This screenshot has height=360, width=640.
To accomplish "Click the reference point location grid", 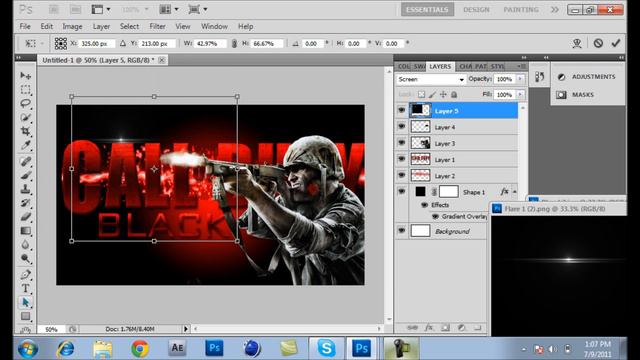I will (61, 43).
